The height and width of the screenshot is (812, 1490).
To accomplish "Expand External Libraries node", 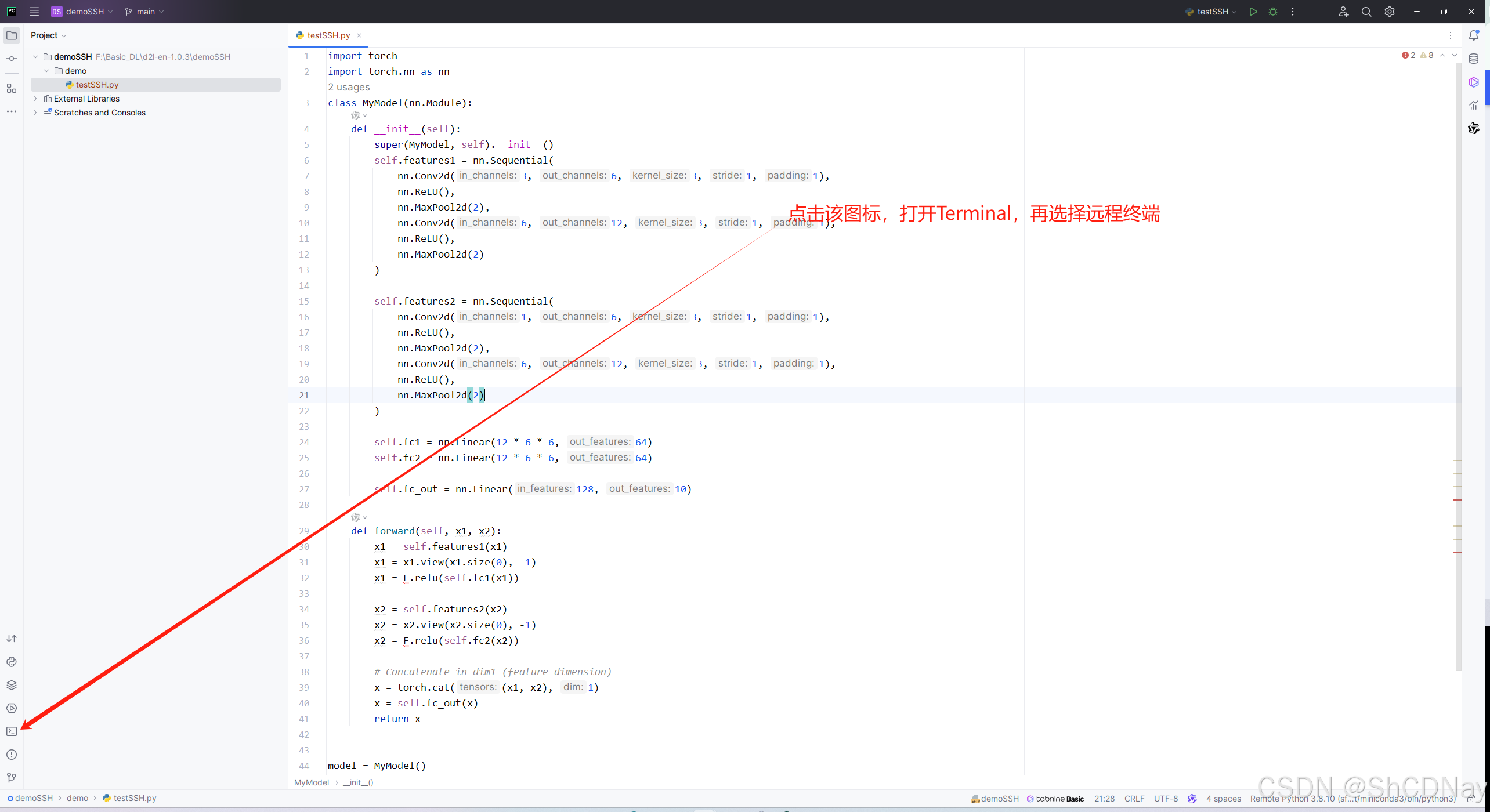I will pos(35,99).
